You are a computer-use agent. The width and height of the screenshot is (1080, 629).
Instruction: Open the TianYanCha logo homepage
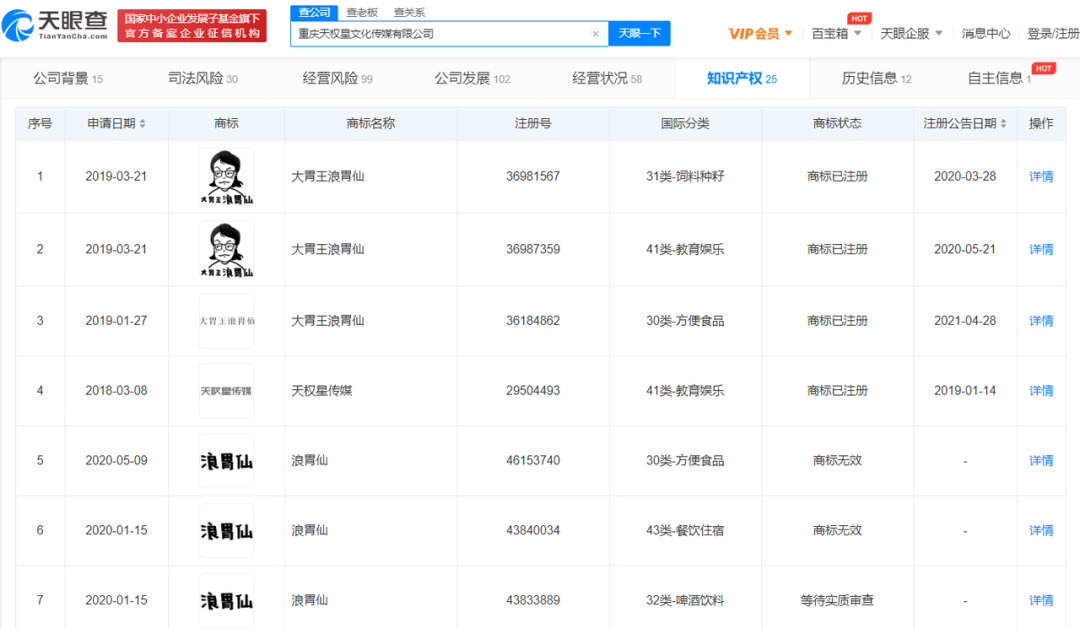coord(55,25)
